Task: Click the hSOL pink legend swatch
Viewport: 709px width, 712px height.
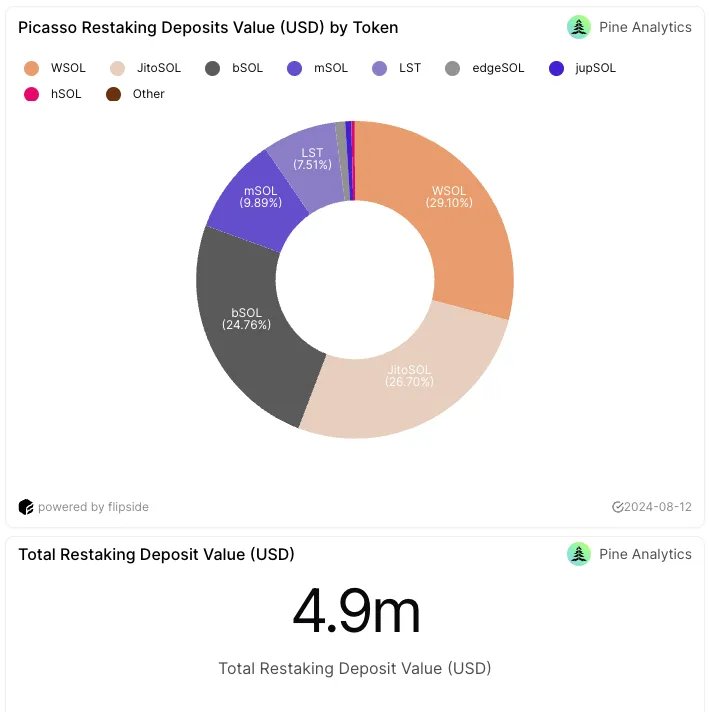Action: (x=31, y=94)
